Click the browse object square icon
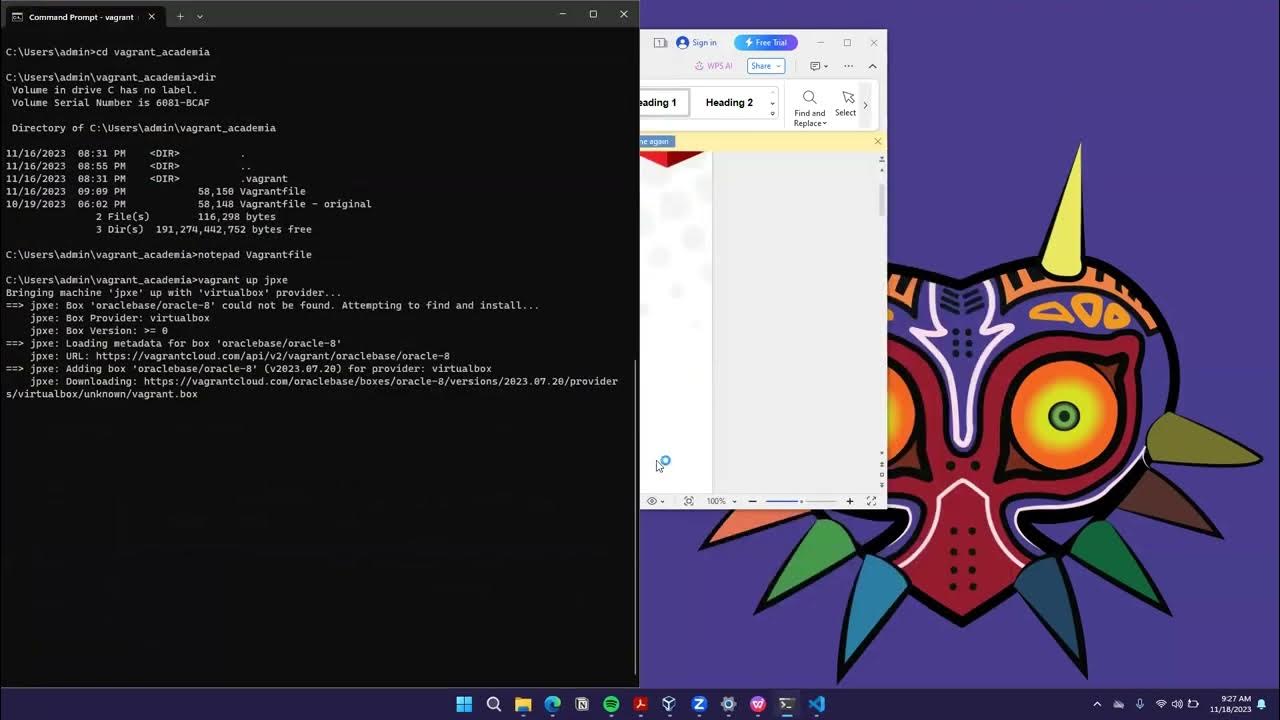The image size is (1280, 720). tap(881, 474)
